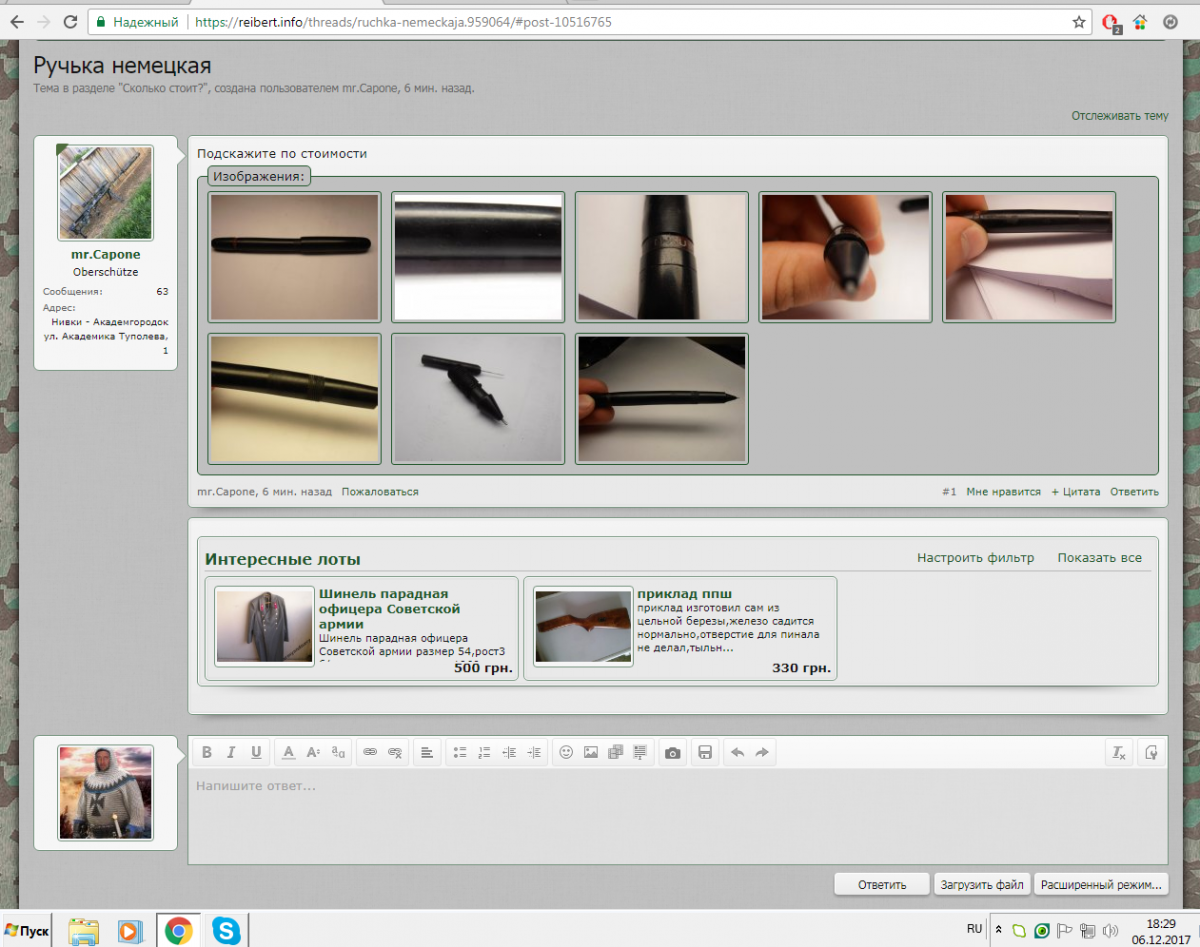Toggle underline formatting in the reply editor

pyautogui.click(x=256, y=752)
